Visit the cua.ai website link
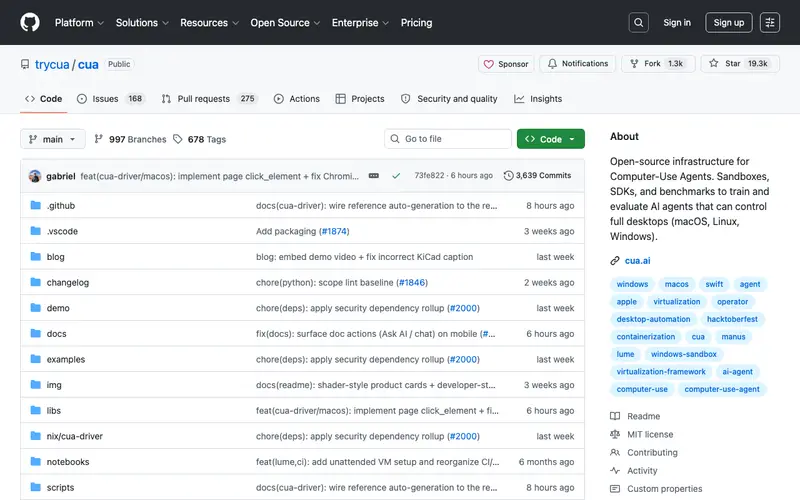Viewport: 800px width, 500px height. (637, 261)
